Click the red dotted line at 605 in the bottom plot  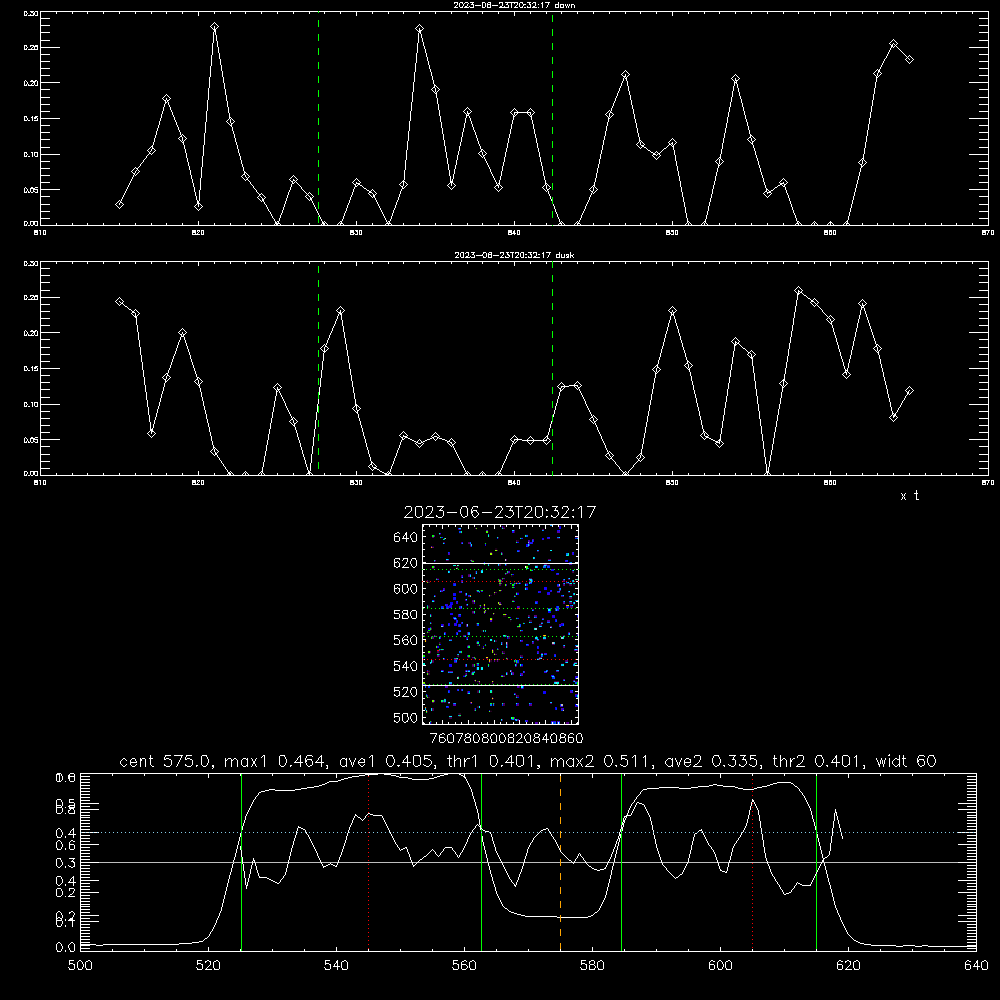tap(753, 861)
